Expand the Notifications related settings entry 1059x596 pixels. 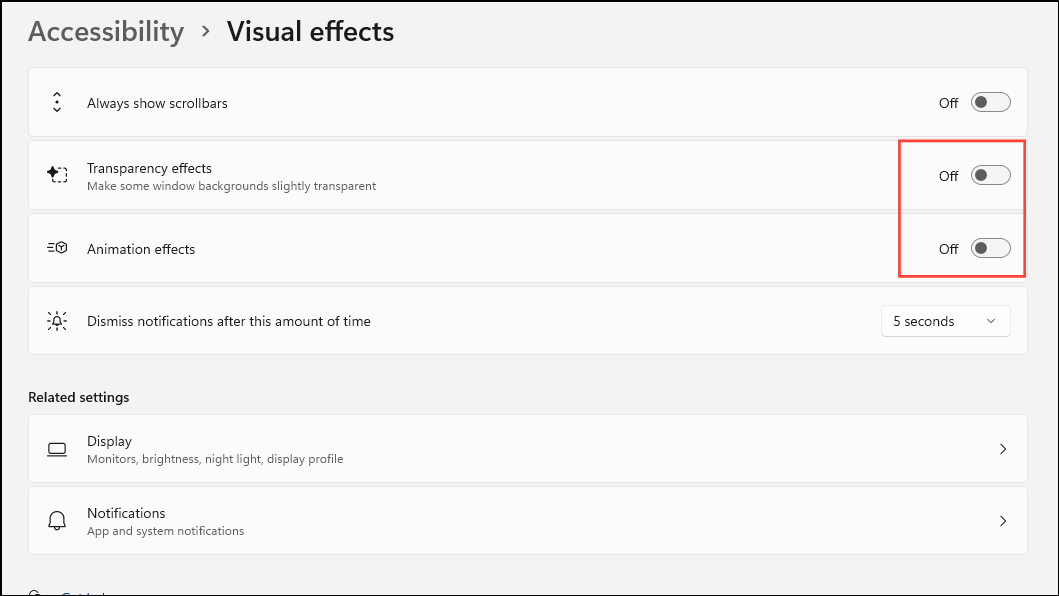[1002, 520]
